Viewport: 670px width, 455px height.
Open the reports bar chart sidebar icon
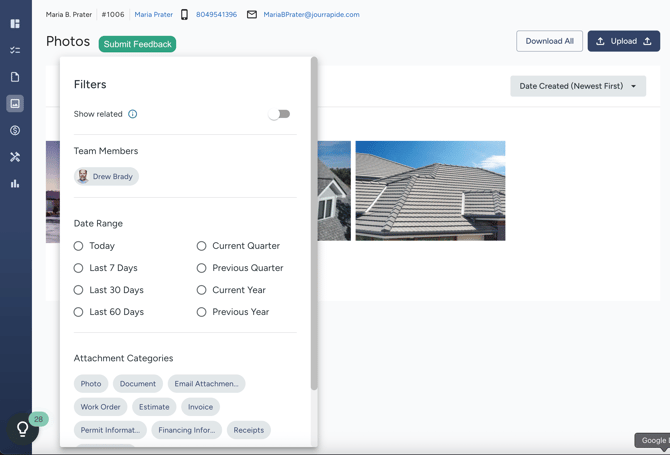click(x=15, y=184)
